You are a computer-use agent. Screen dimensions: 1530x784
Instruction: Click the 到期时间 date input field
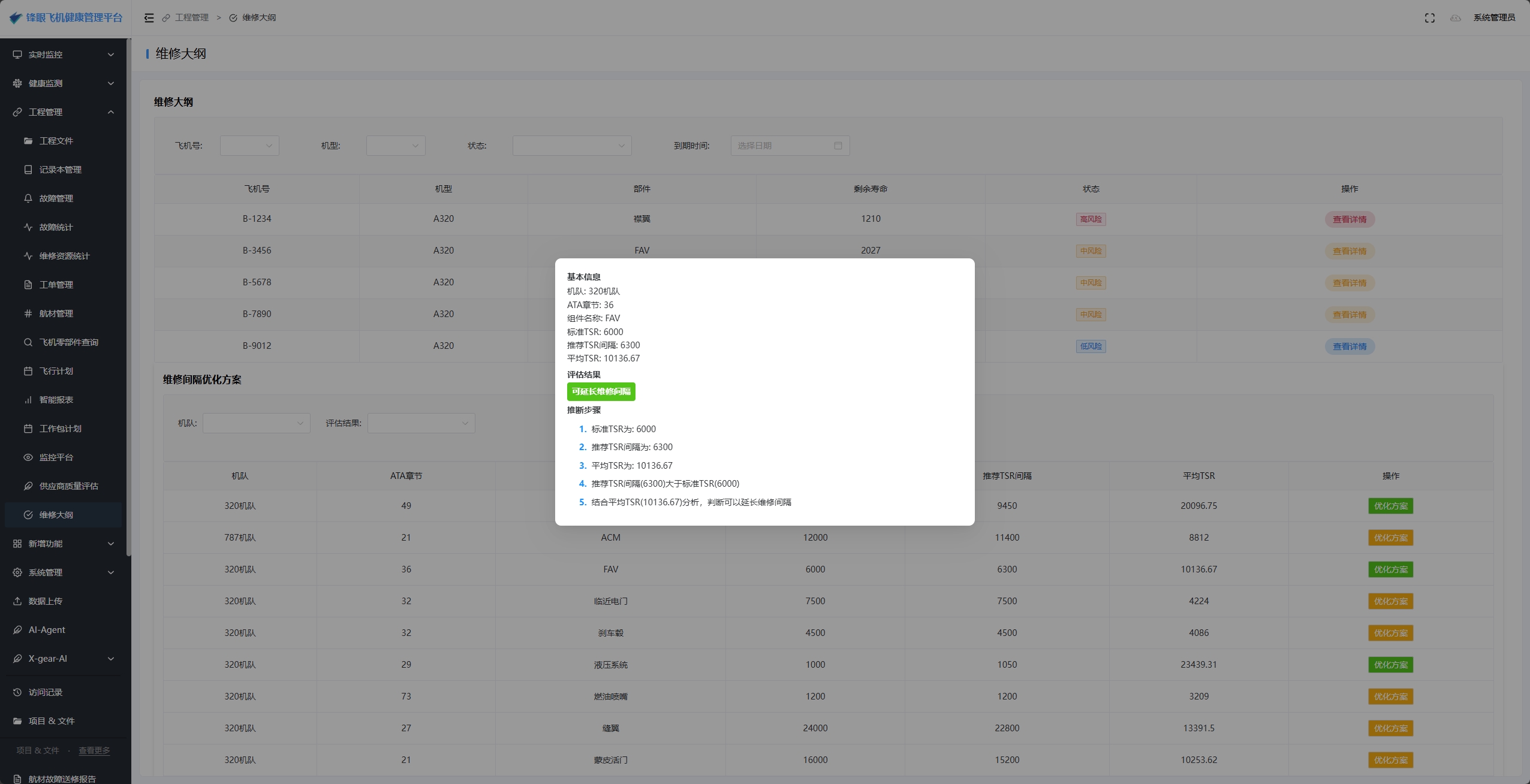pos(790,146)
